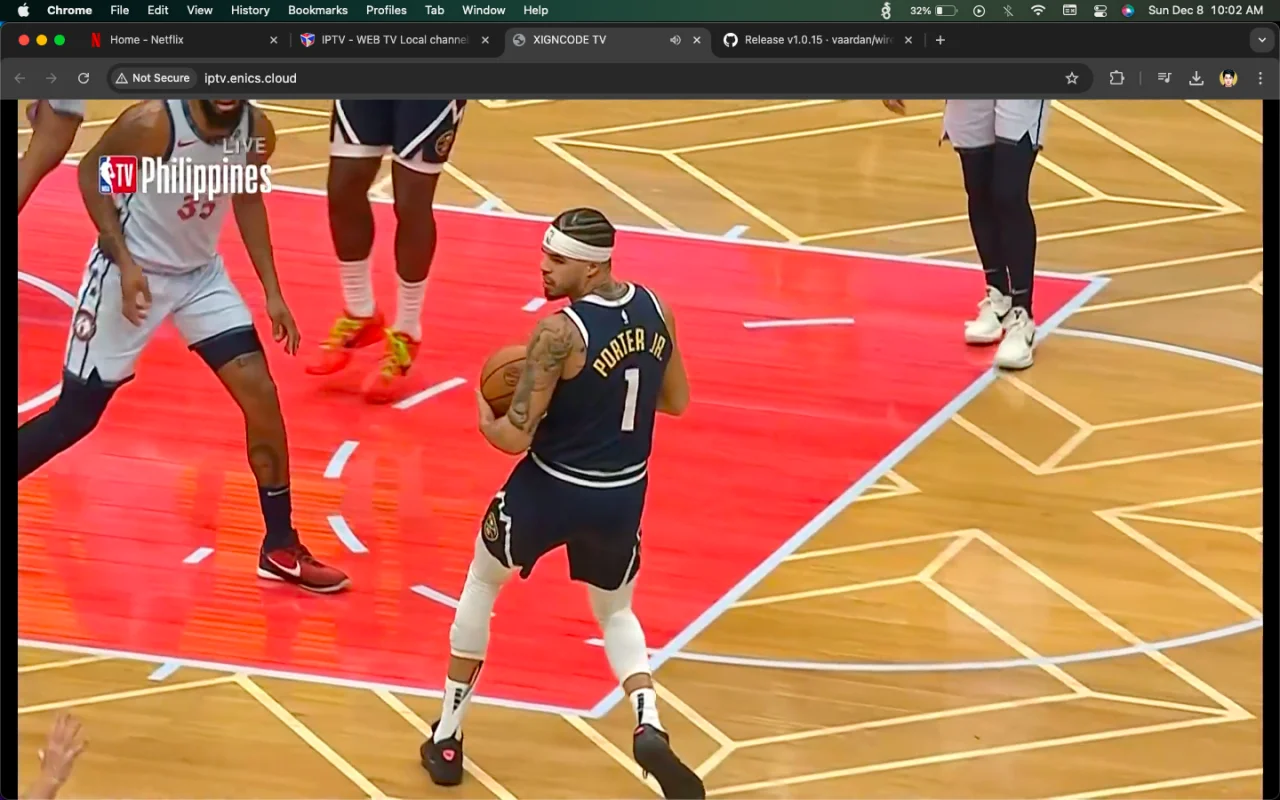Screen dimensions: 1280x800
Task: Close the Release v1.0.15 tab
Action: 908,40
